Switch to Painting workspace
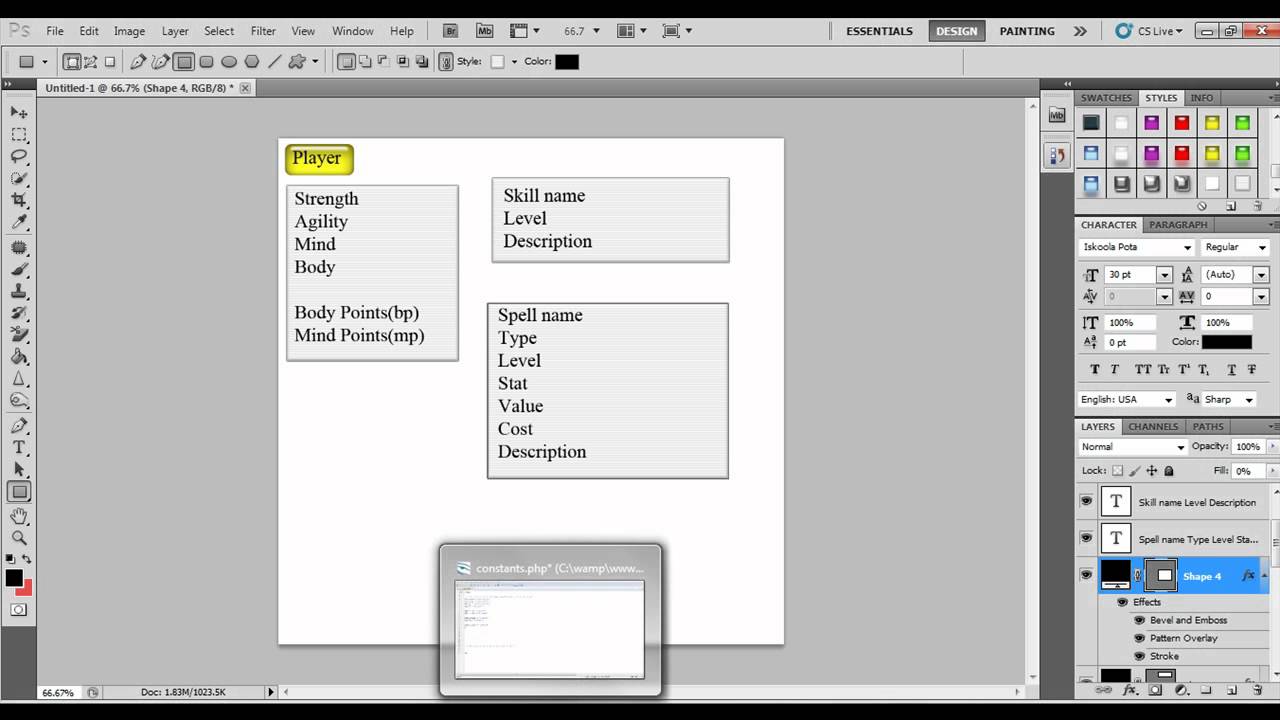Image resolution: width=1280 pixels, height=720 pixels. click(x=1027, y=31)
